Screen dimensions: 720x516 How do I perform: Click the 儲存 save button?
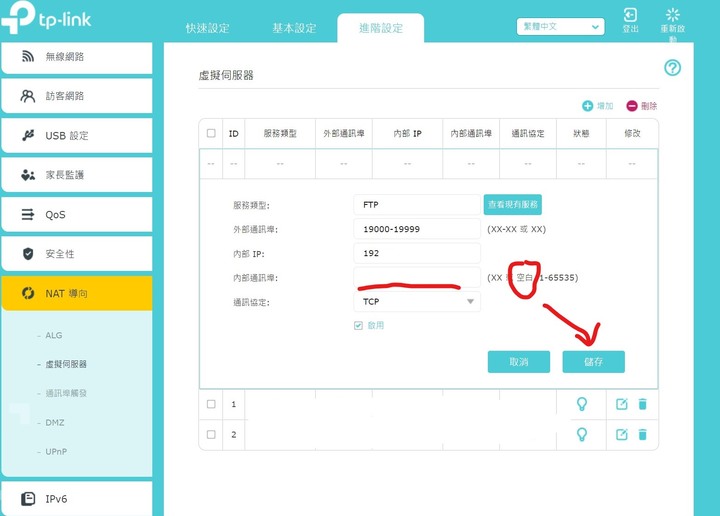594,362
